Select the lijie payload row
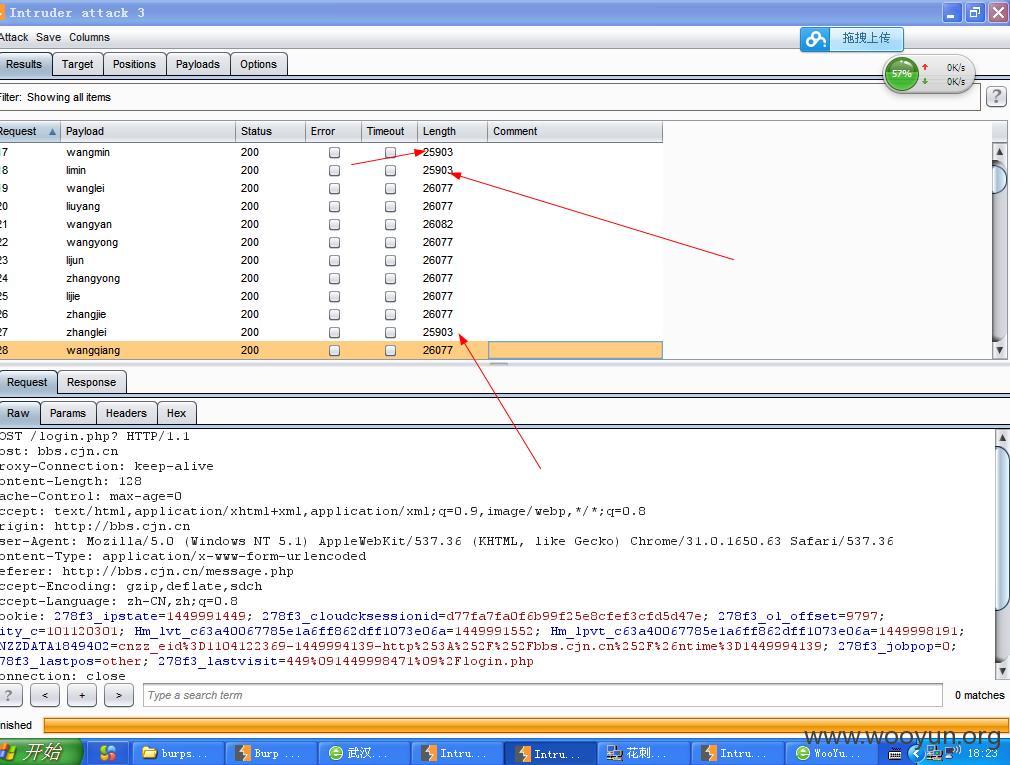 (331, 296)
